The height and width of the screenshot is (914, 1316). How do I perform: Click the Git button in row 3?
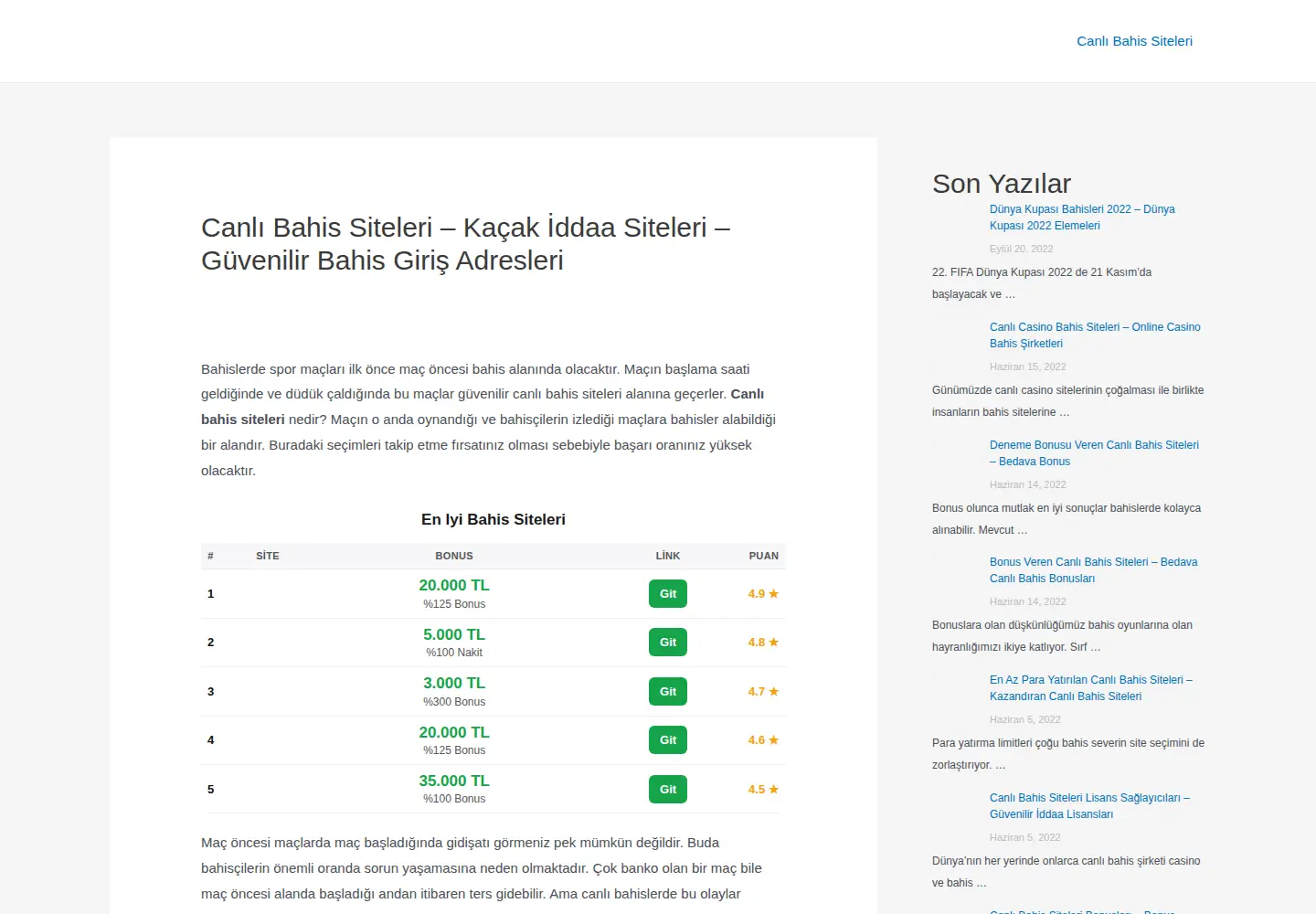pyautogui.click(x=668, y=692)
